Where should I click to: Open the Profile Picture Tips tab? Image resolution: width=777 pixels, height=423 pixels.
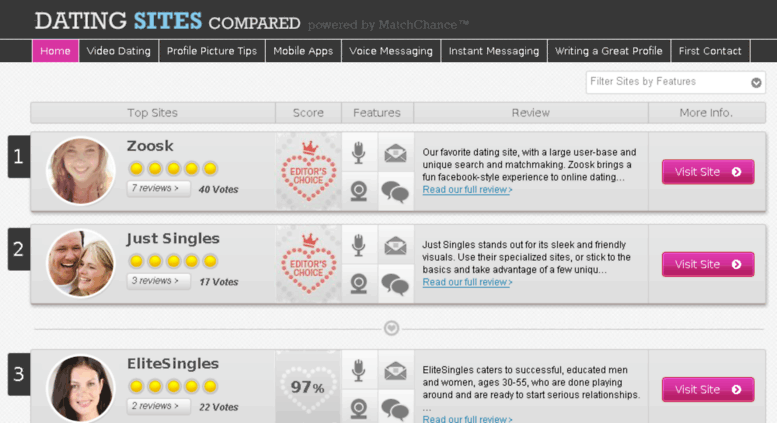tap(212, 51)
